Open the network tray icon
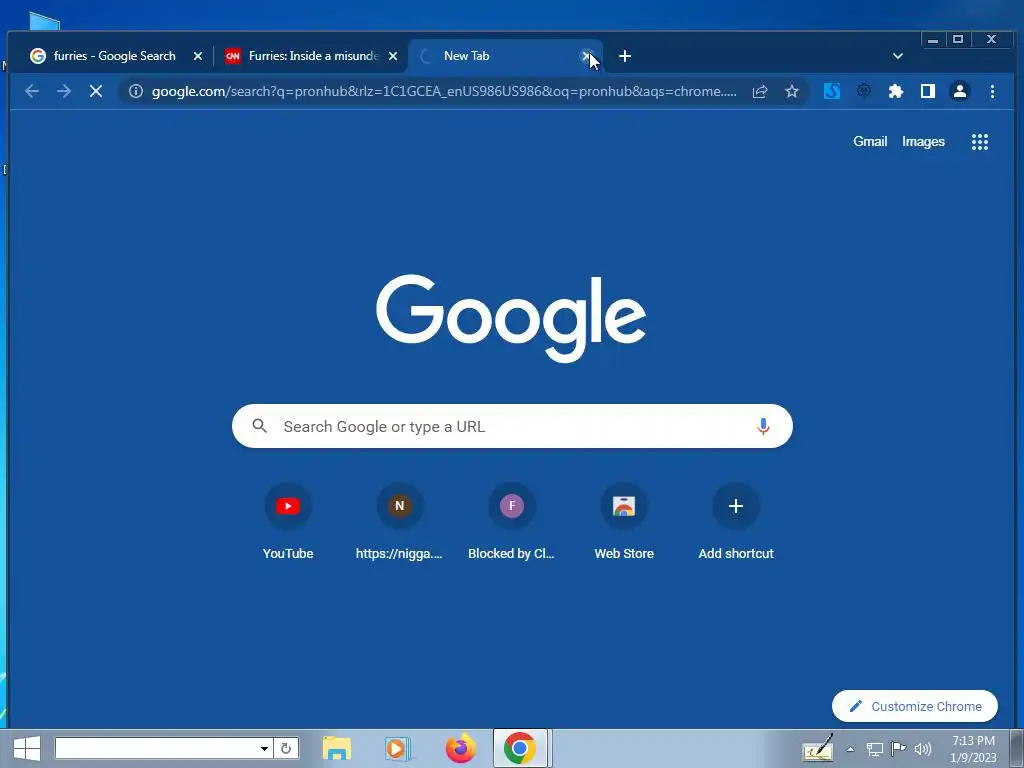Viewport: 1024px width, 768px height. click(874, 749)
